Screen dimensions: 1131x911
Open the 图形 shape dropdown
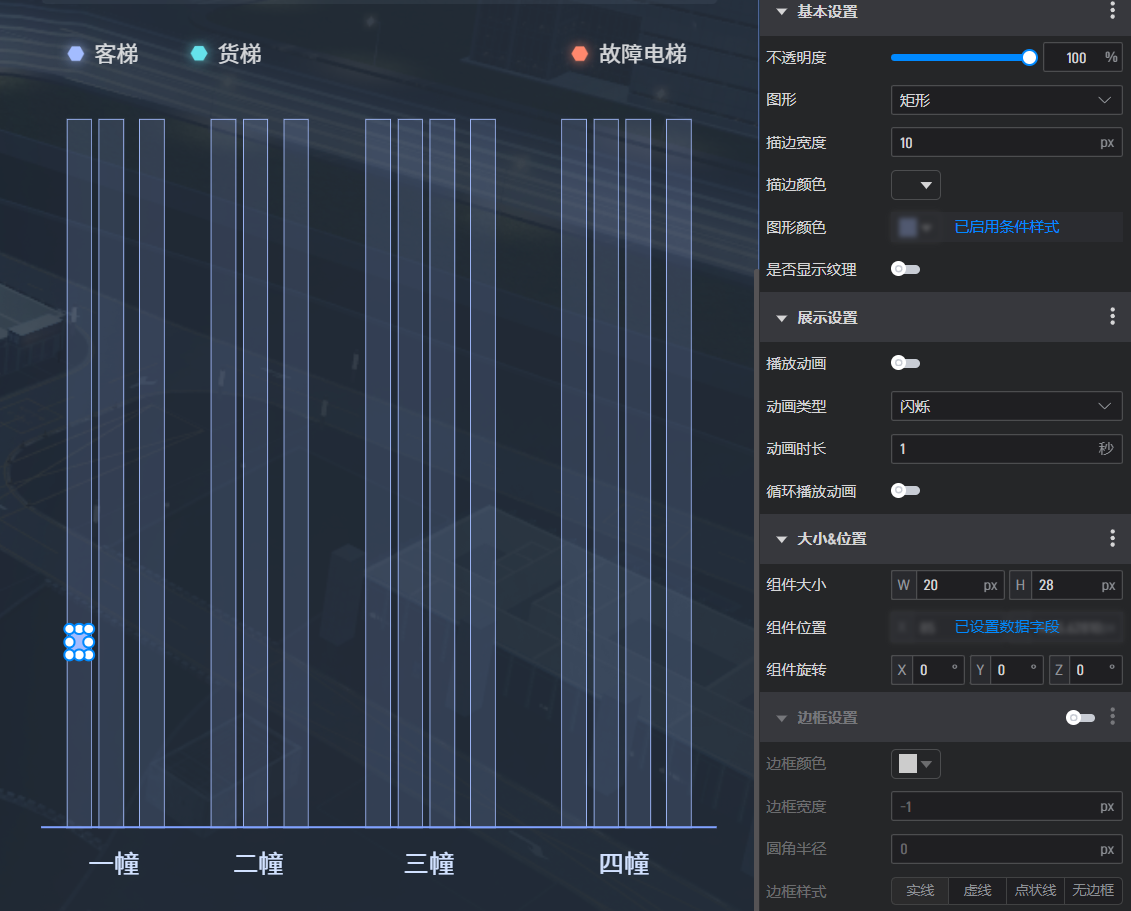(1006, 100)
